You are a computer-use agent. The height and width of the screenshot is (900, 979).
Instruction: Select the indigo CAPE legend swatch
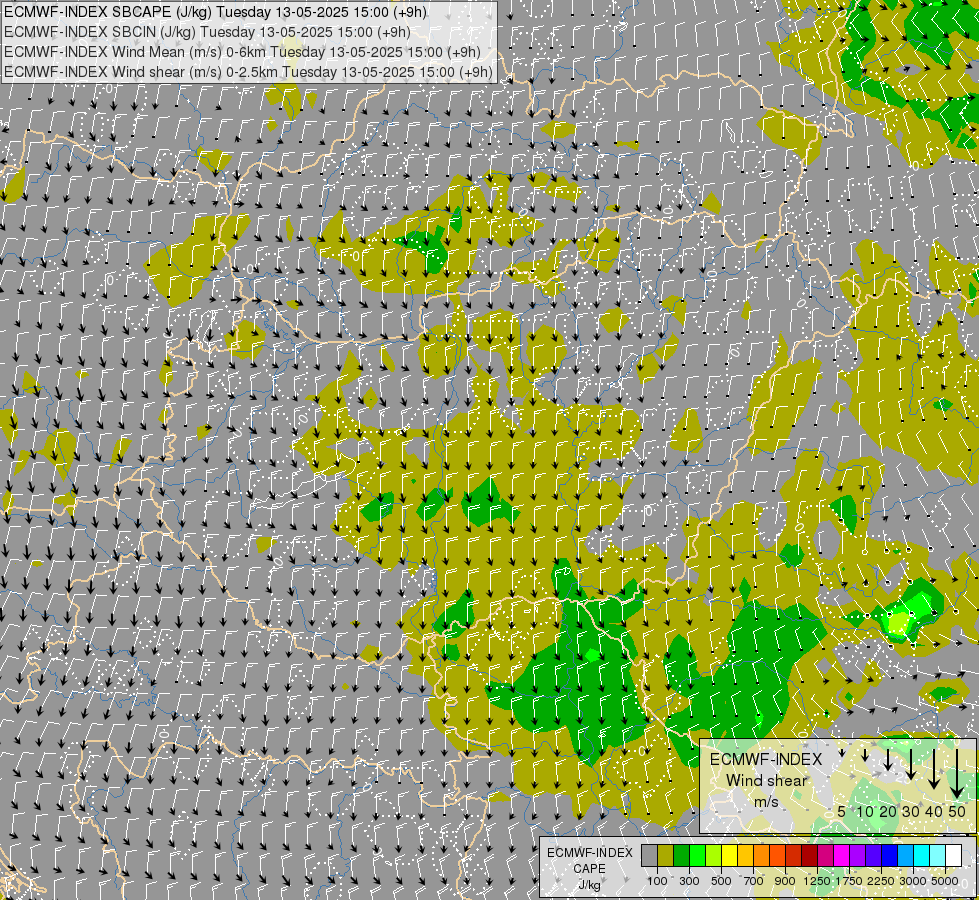[x=874, y=856]
